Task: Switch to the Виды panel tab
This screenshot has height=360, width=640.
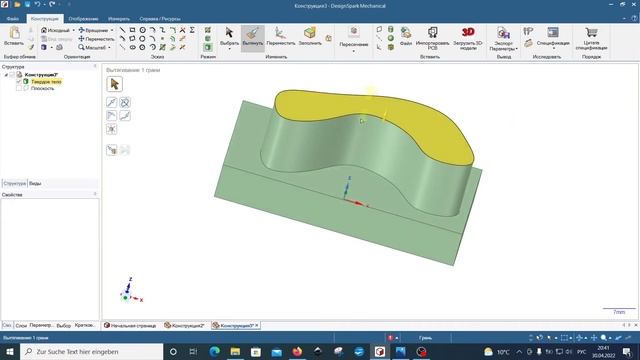Action: 35,184
